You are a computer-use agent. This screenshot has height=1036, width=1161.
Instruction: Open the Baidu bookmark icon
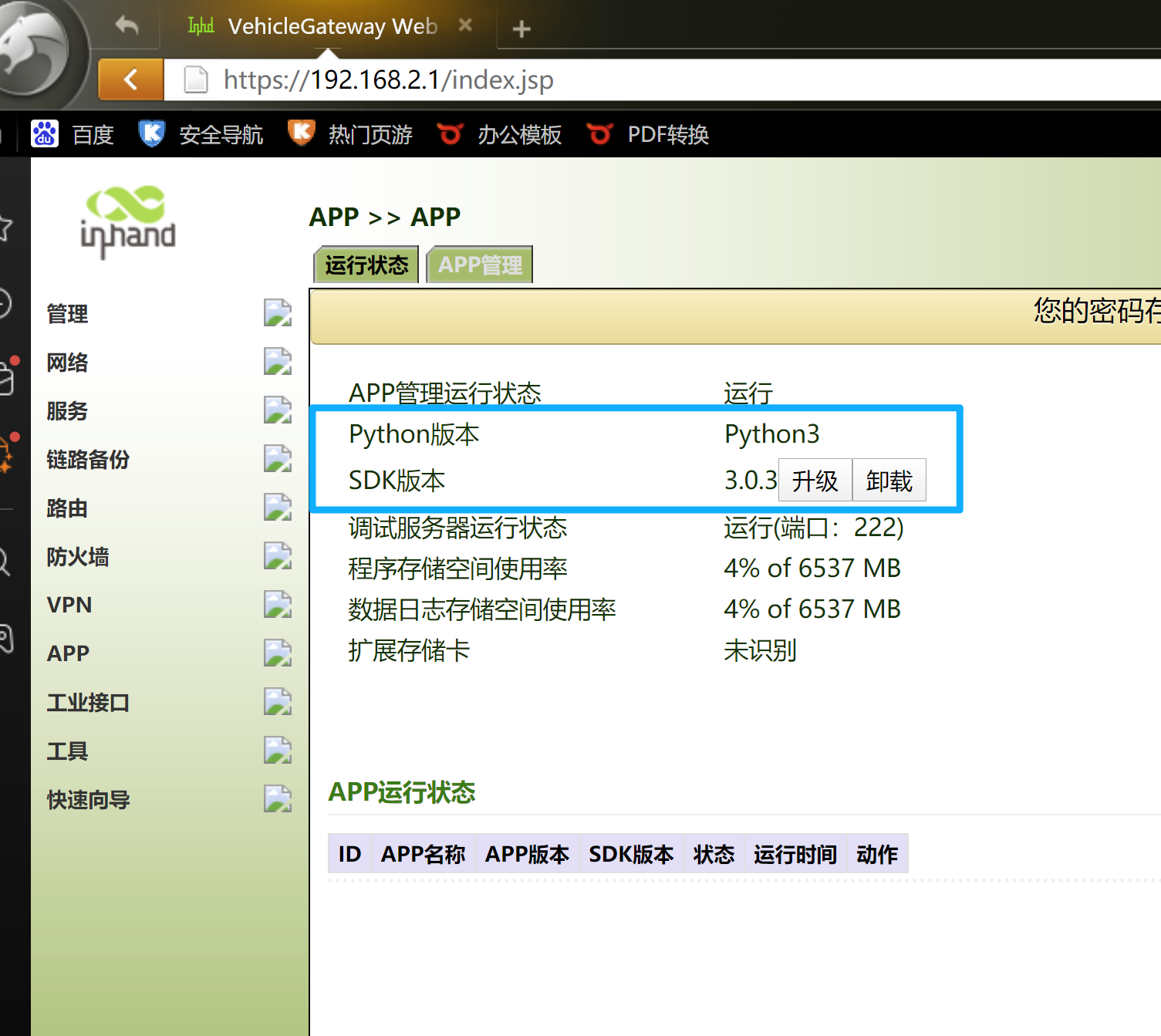[45, 134]
